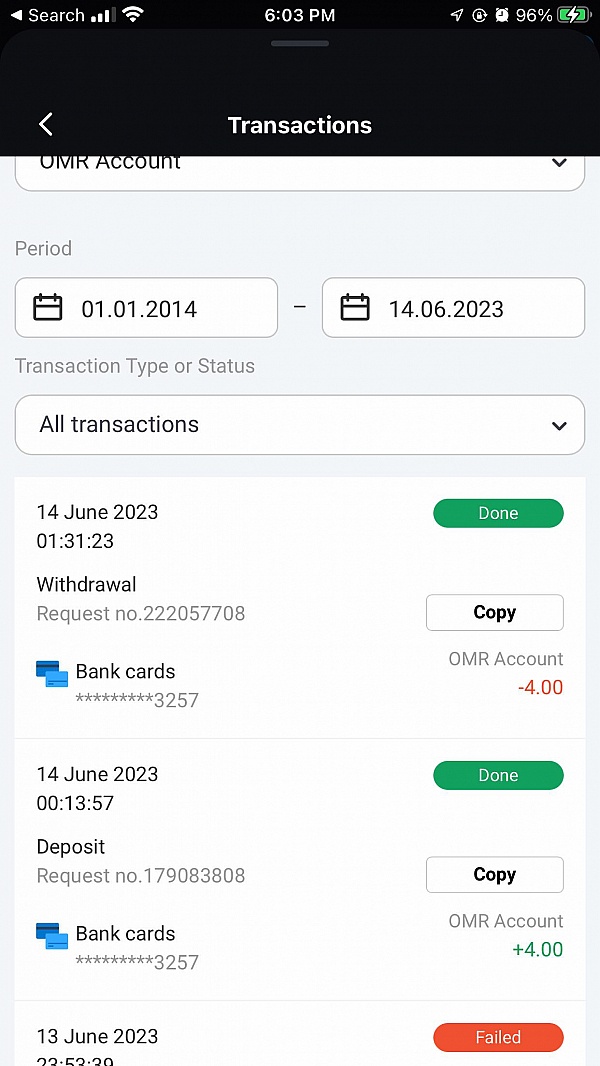
Task: Tap the sheet drag handle at top
Action: click(300, 43)
